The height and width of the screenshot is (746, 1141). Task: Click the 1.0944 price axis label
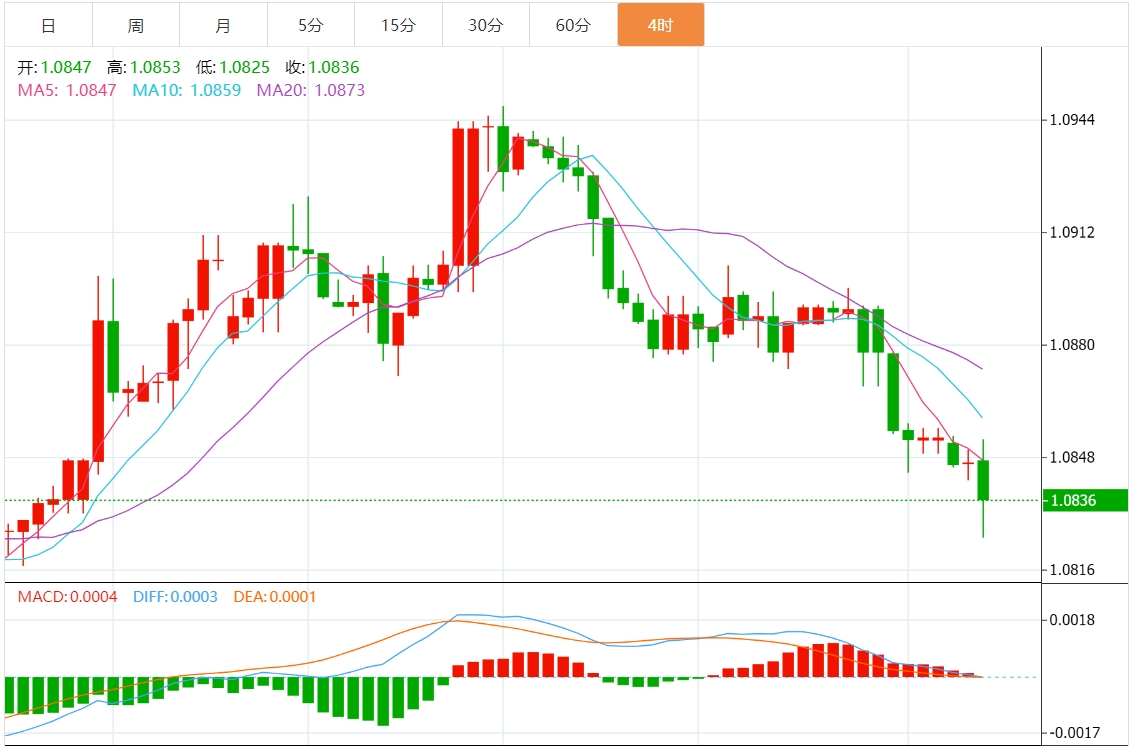click(x=1072, y=120)
